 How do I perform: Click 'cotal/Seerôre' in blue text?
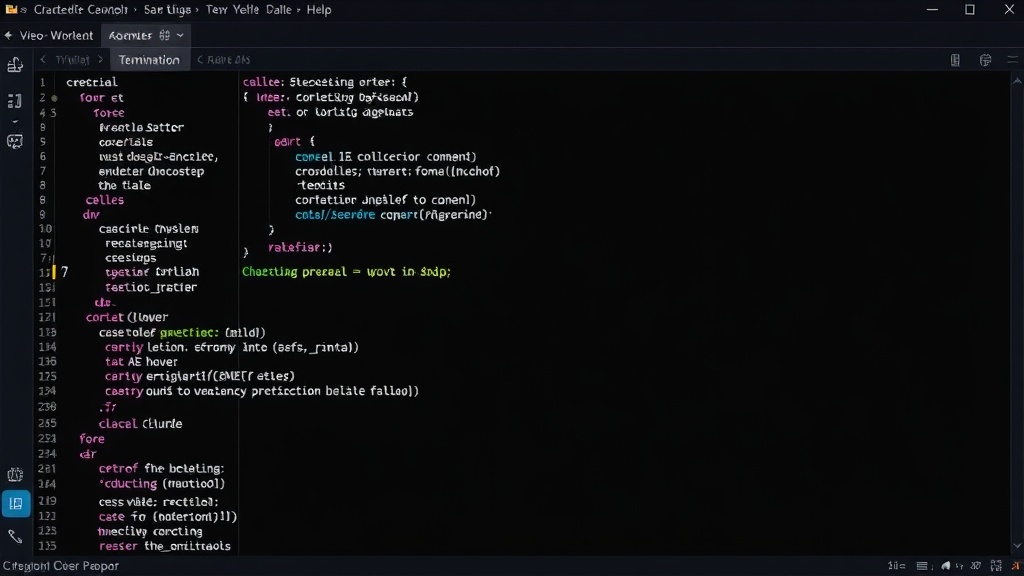point(335,214)
